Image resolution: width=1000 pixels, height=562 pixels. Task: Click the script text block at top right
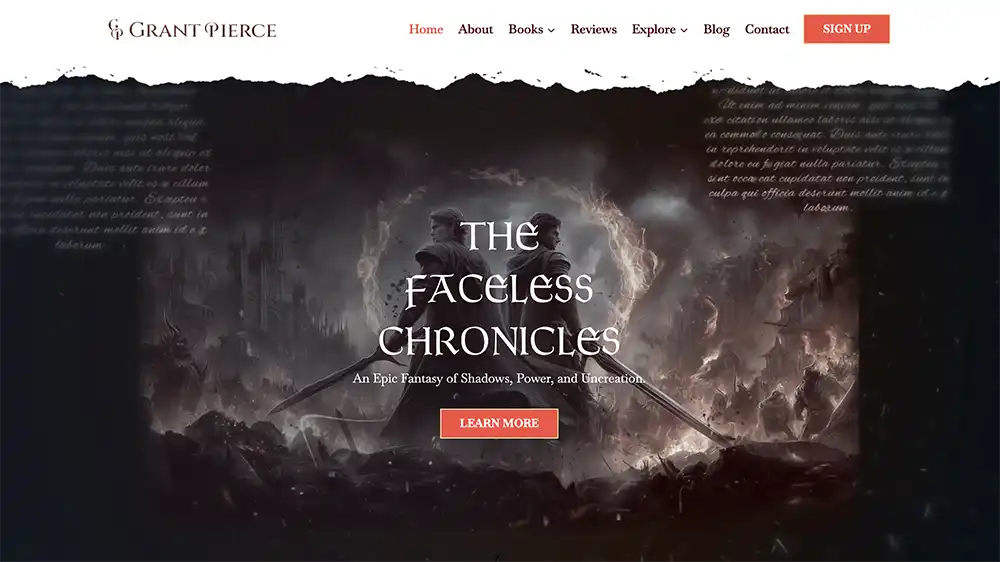tap(826, 149)
